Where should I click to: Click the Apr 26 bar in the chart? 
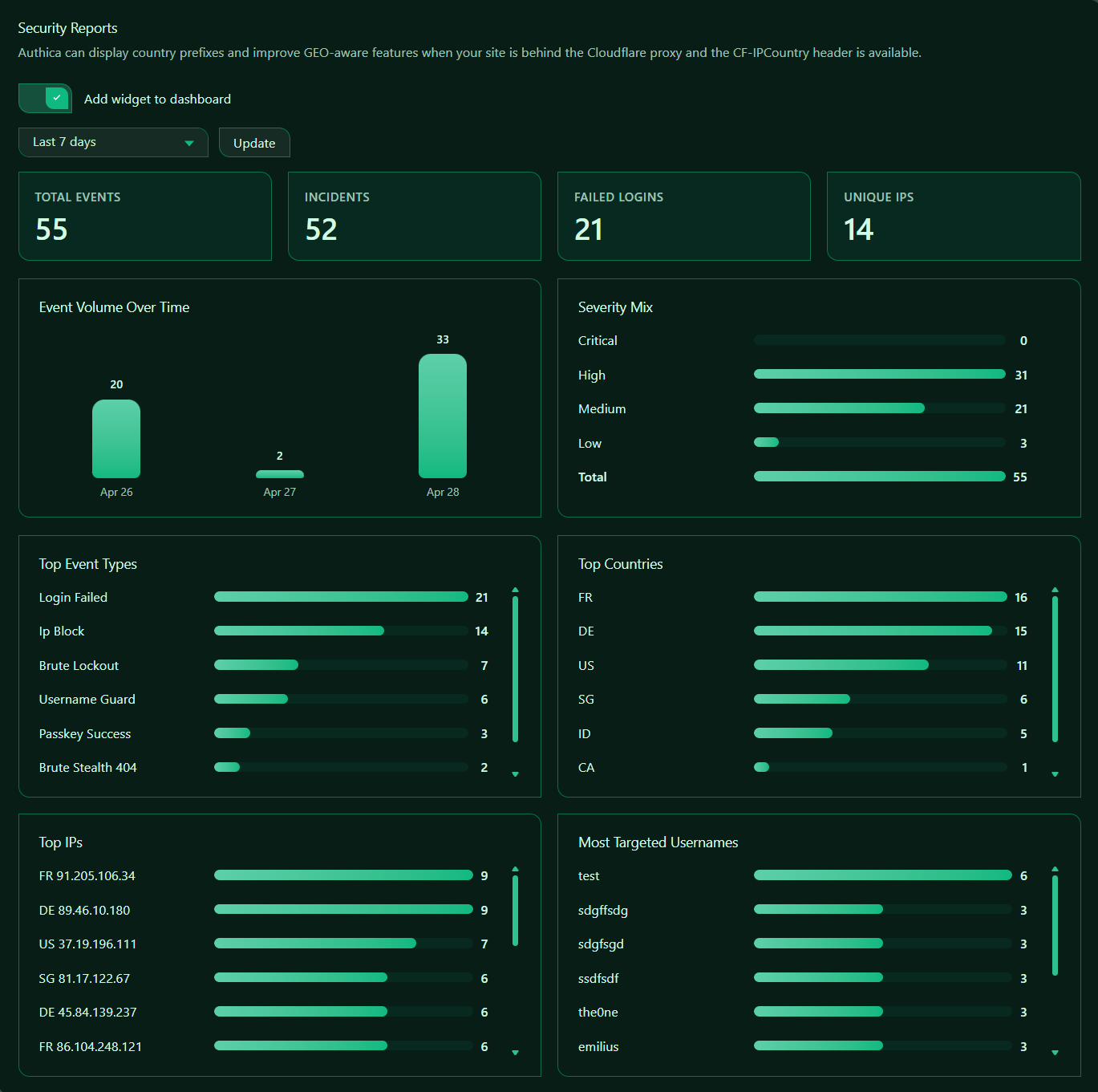point(116,439)
